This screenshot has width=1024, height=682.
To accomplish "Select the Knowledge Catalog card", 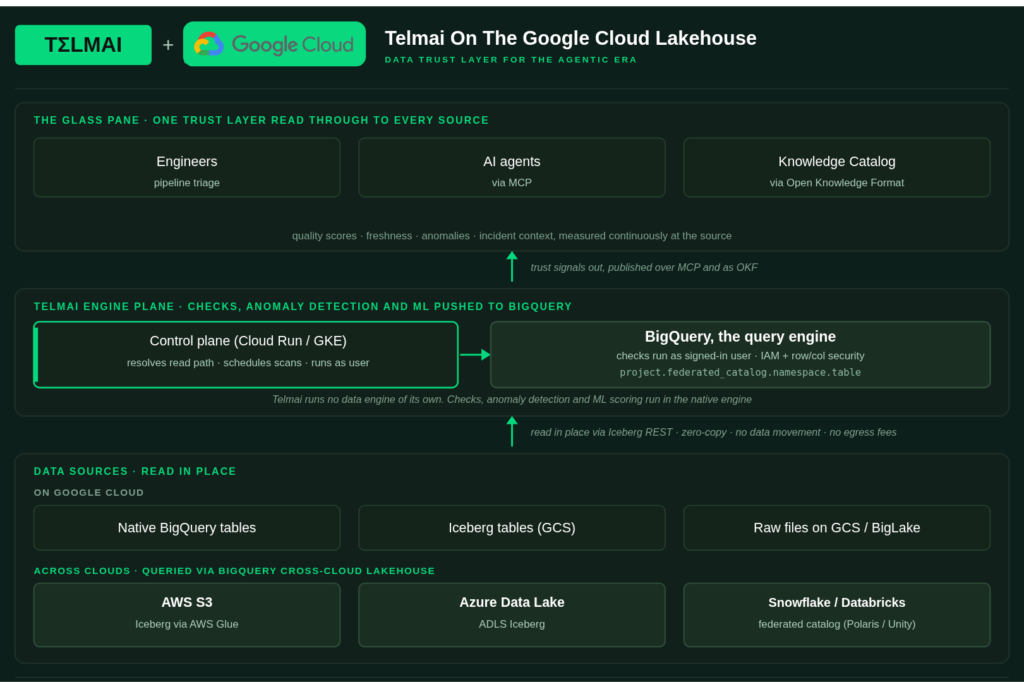I will pos(837,167).
